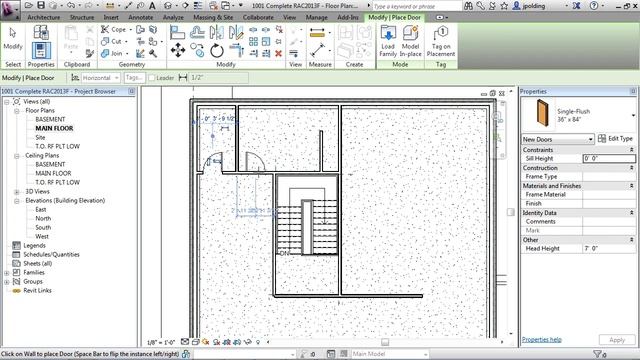Open the Structure ribbon tab
Viewport: 640px width, 360px height.
(x=82, y=18)
